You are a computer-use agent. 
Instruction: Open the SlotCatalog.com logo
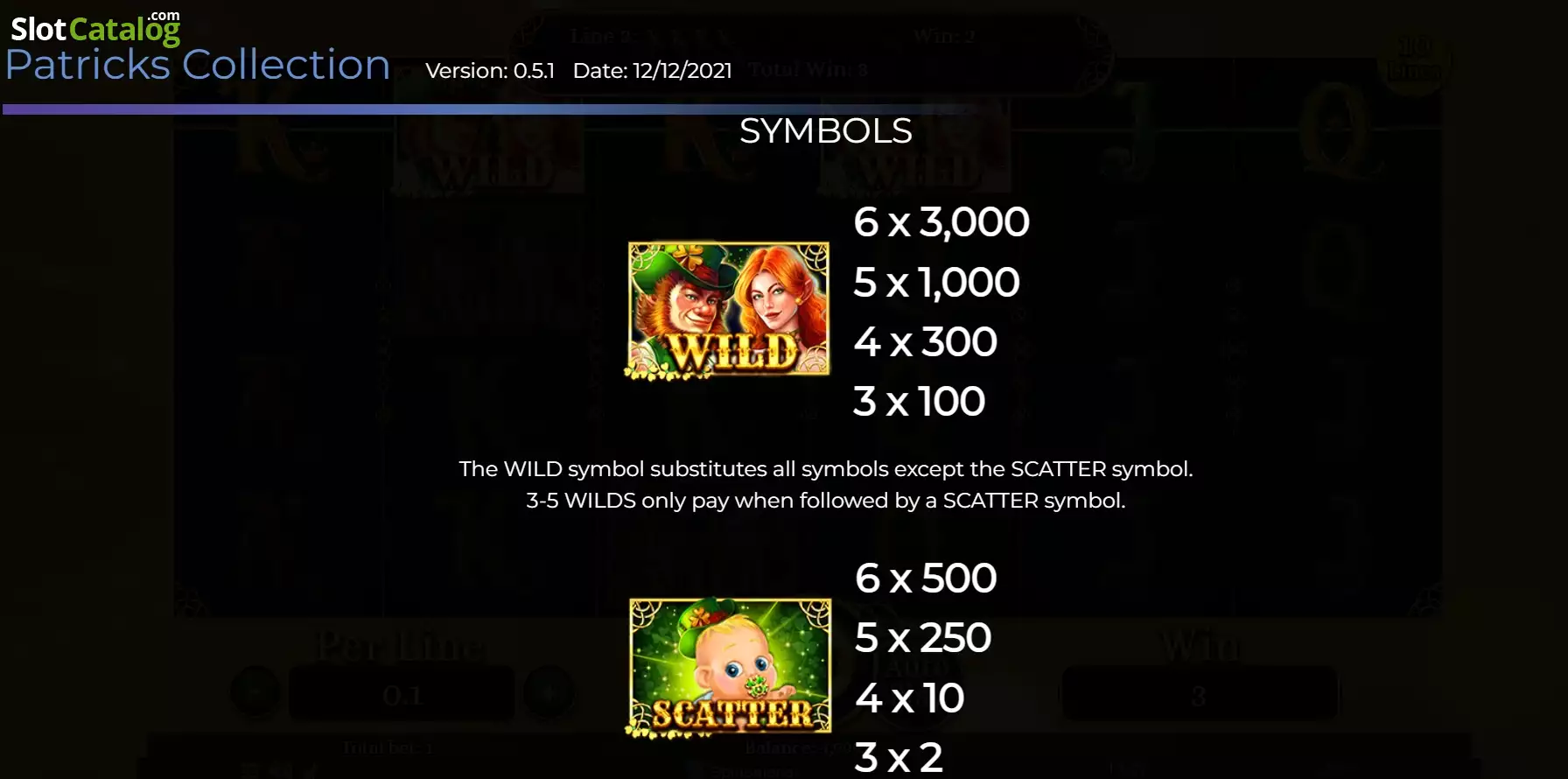click(95, 29)
